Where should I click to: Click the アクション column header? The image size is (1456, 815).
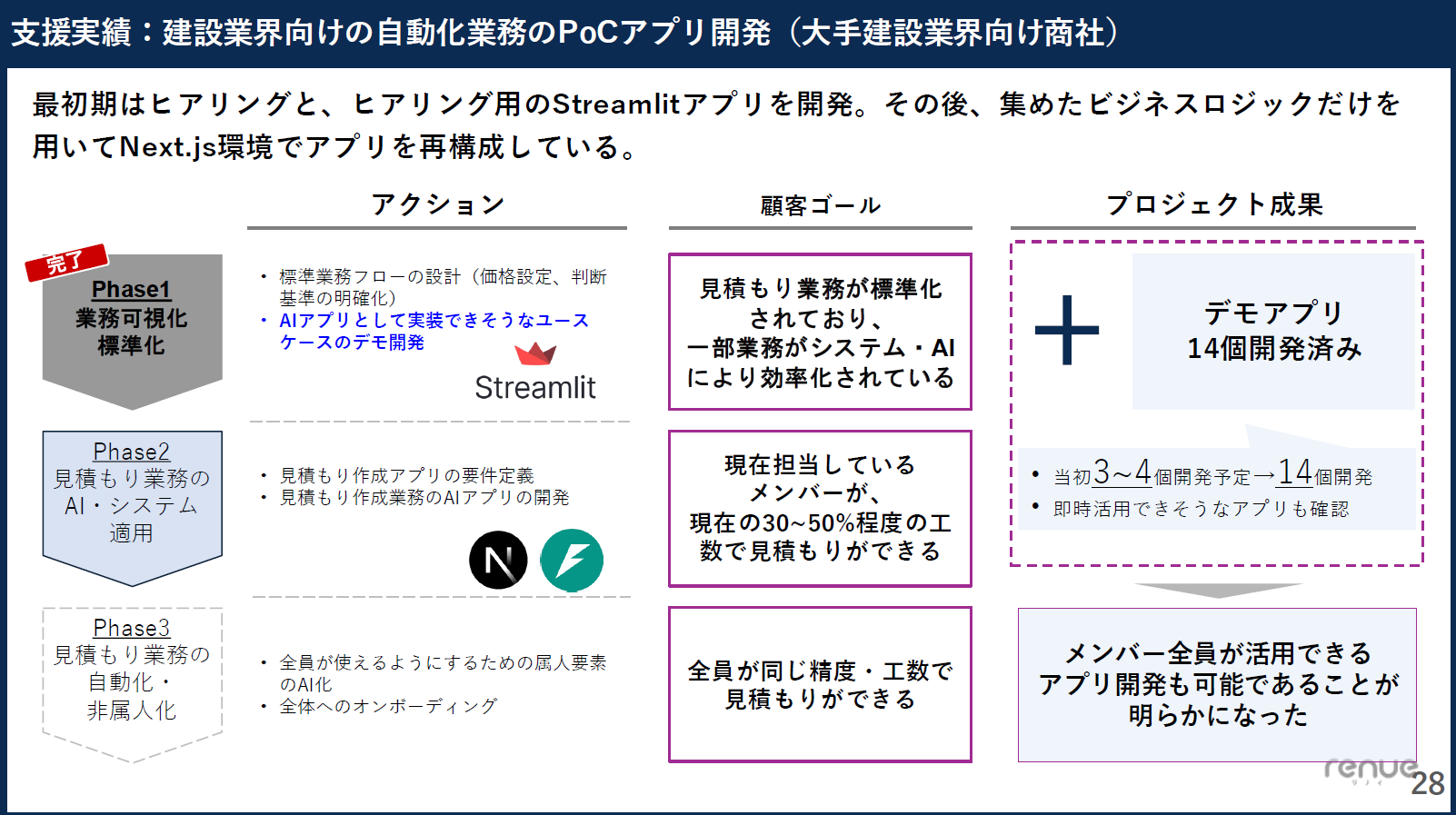437,204
